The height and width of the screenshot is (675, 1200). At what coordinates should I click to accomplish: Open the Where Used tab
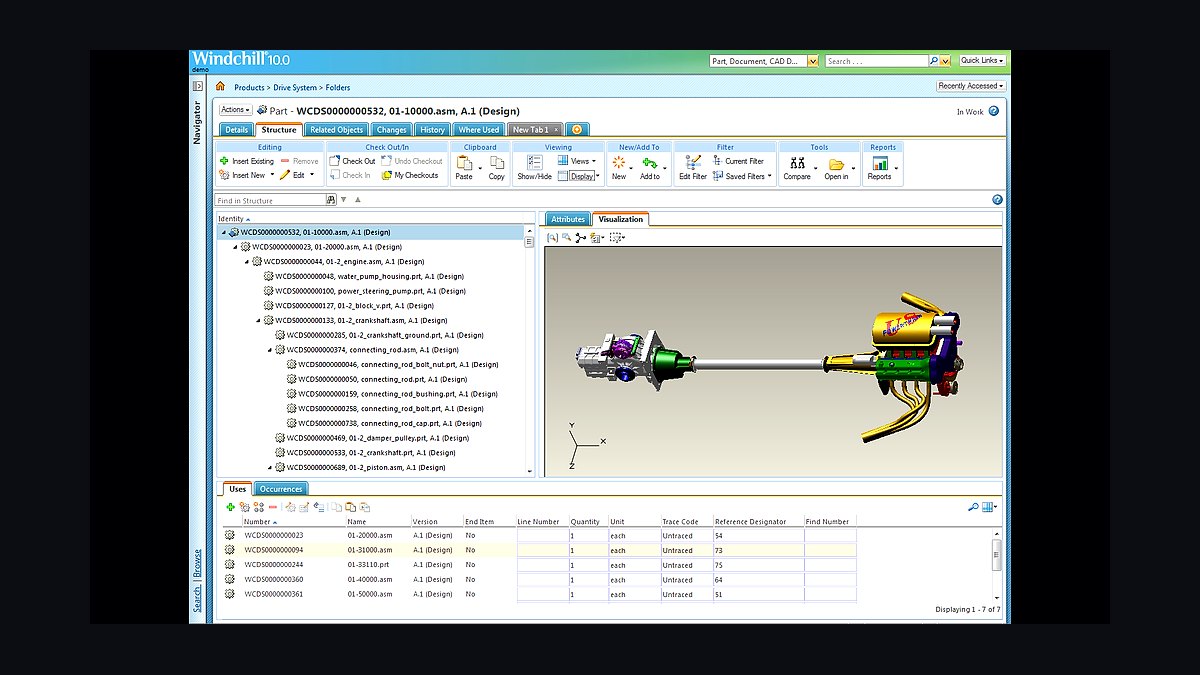(x=478, y=130)
